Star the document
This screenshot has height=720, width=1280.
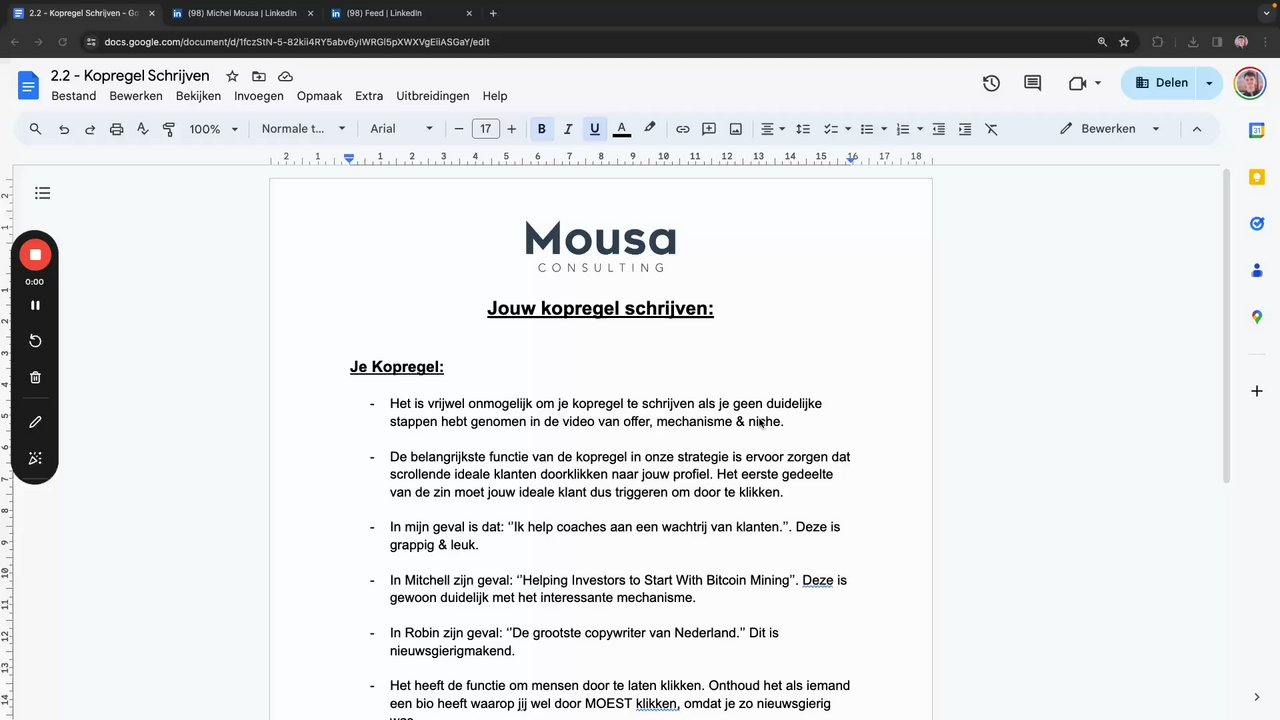tap(232, 76)
